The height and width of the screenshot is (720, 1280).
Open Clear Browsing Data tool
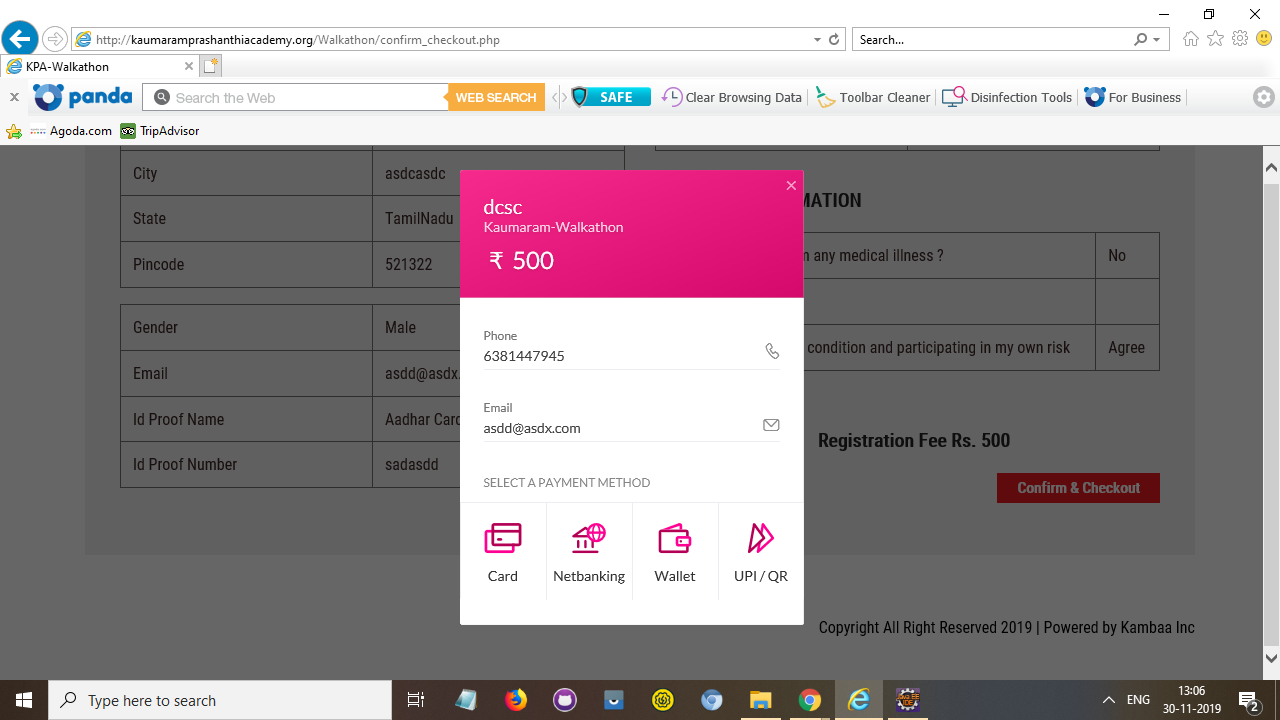click(x=733, y=98)
